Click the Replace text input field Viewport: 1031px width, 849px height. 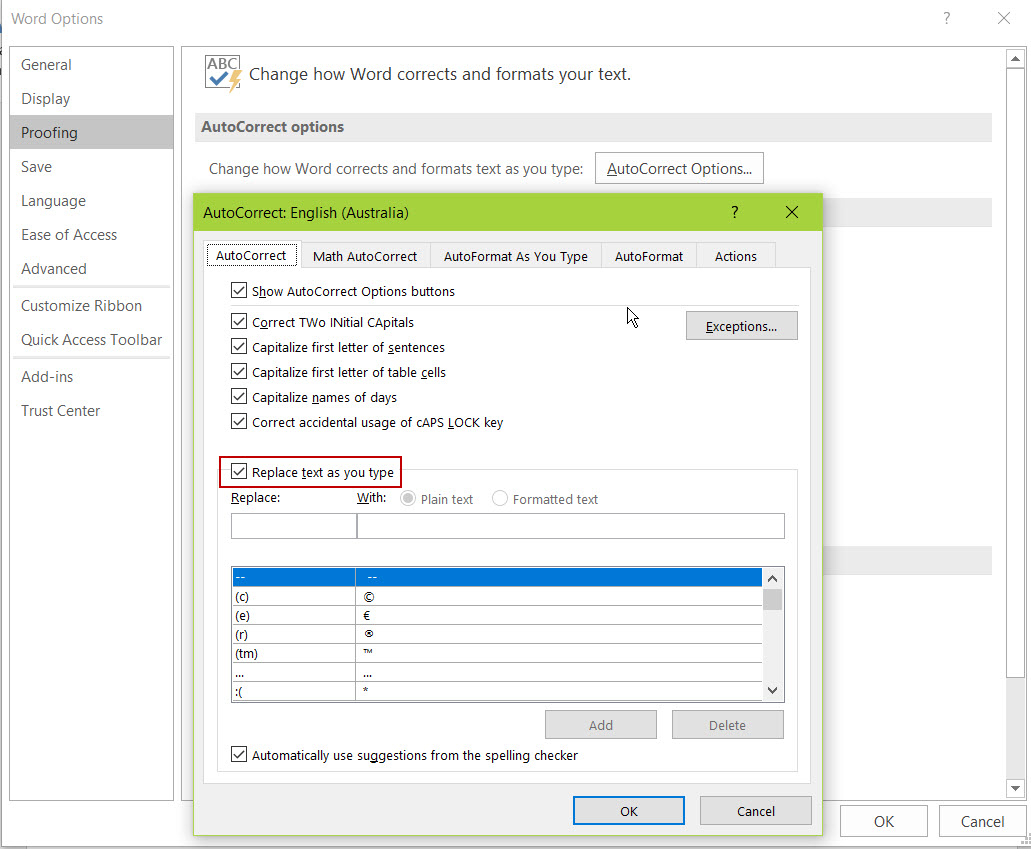pyautogui.click(x=293, y=526)
